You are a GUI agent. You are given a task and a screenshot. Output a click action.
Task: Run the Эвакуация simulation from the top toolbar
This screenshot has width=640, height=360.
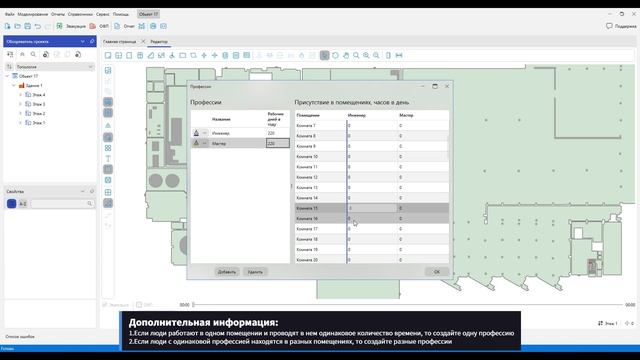71,26
